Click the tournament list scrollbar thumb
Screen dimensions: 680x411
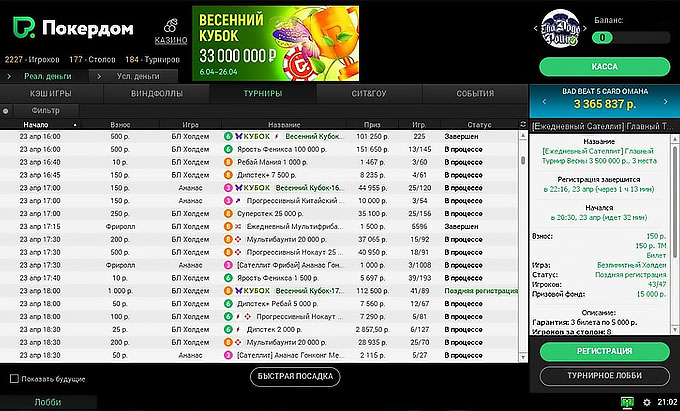523,160
